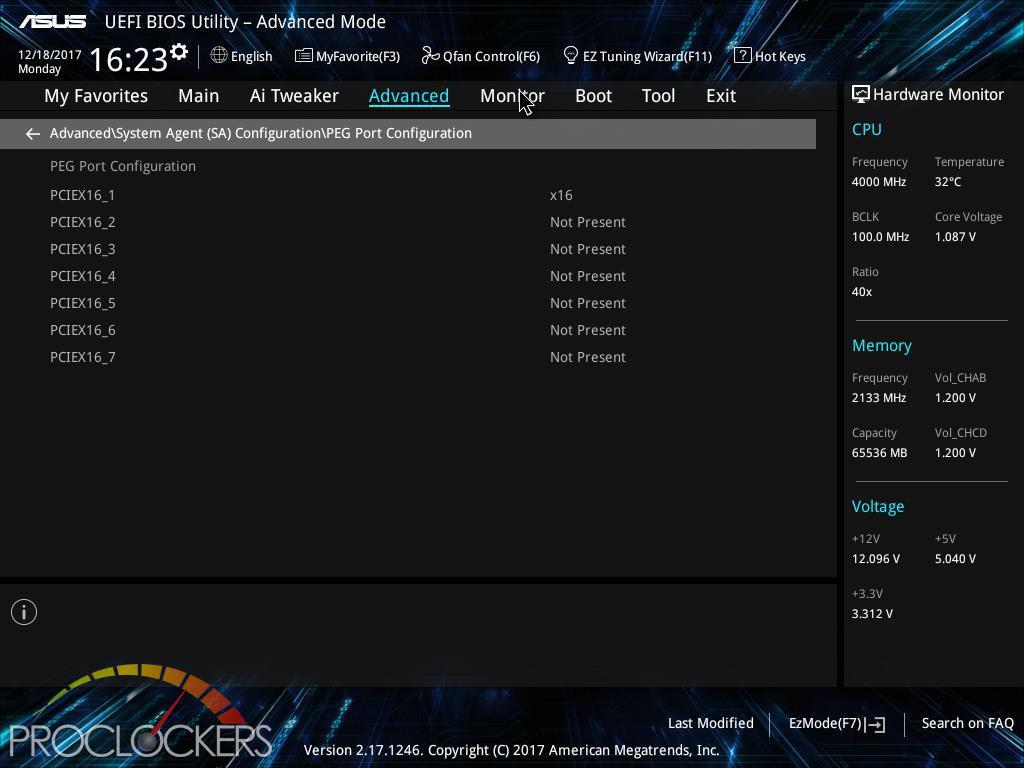Screen dimensions: 1024x768
Task: Click the Voltage section heading
Action: point(878,507)
